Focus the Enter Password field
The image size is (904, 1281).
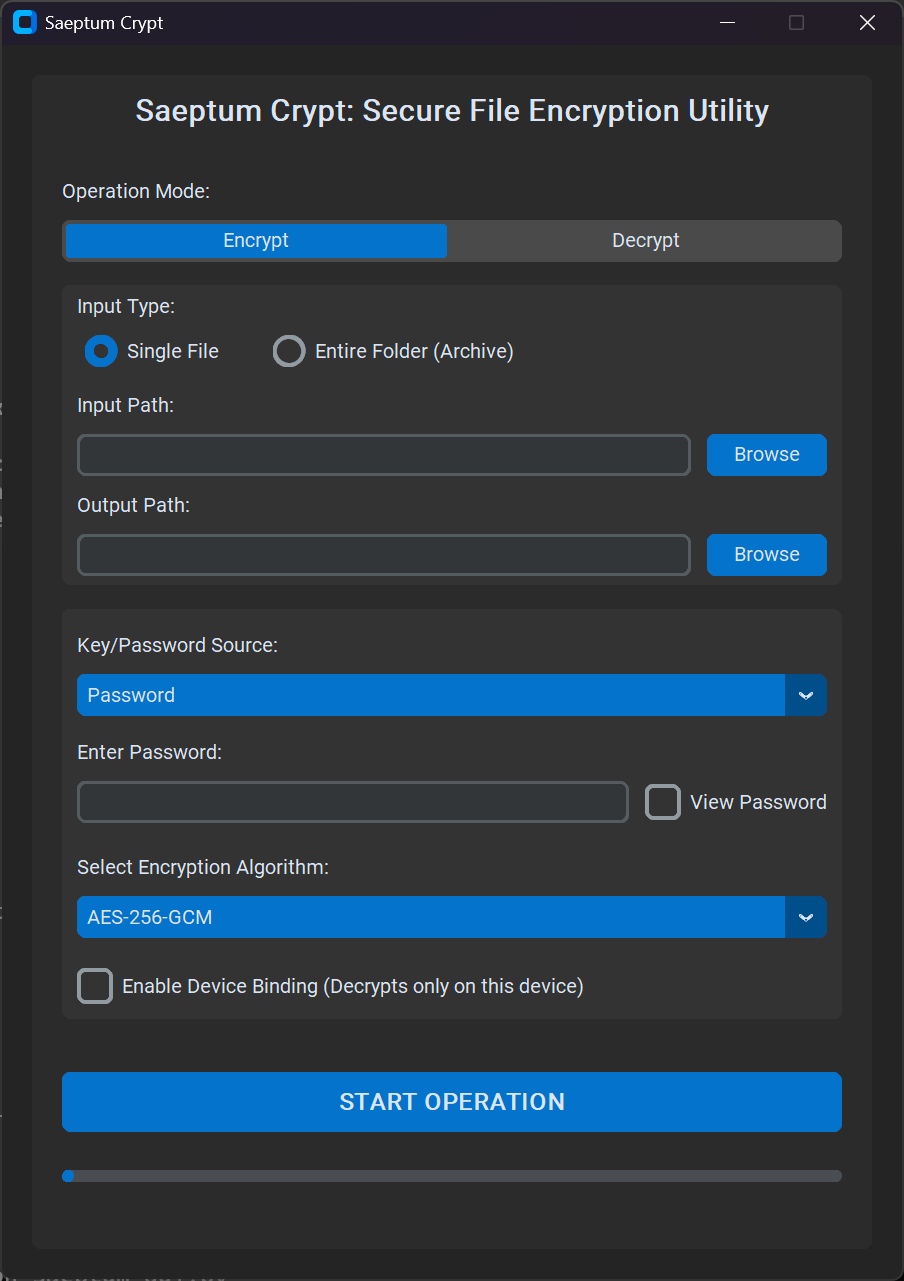pos(352,801)
